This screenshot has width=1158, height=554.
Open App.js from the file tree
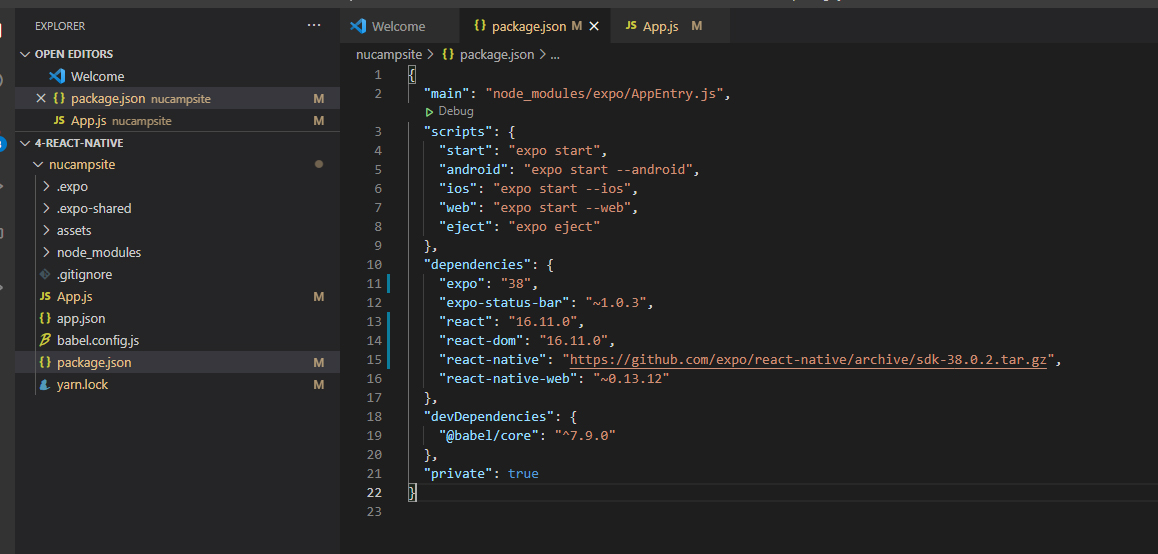coord(74,297)
